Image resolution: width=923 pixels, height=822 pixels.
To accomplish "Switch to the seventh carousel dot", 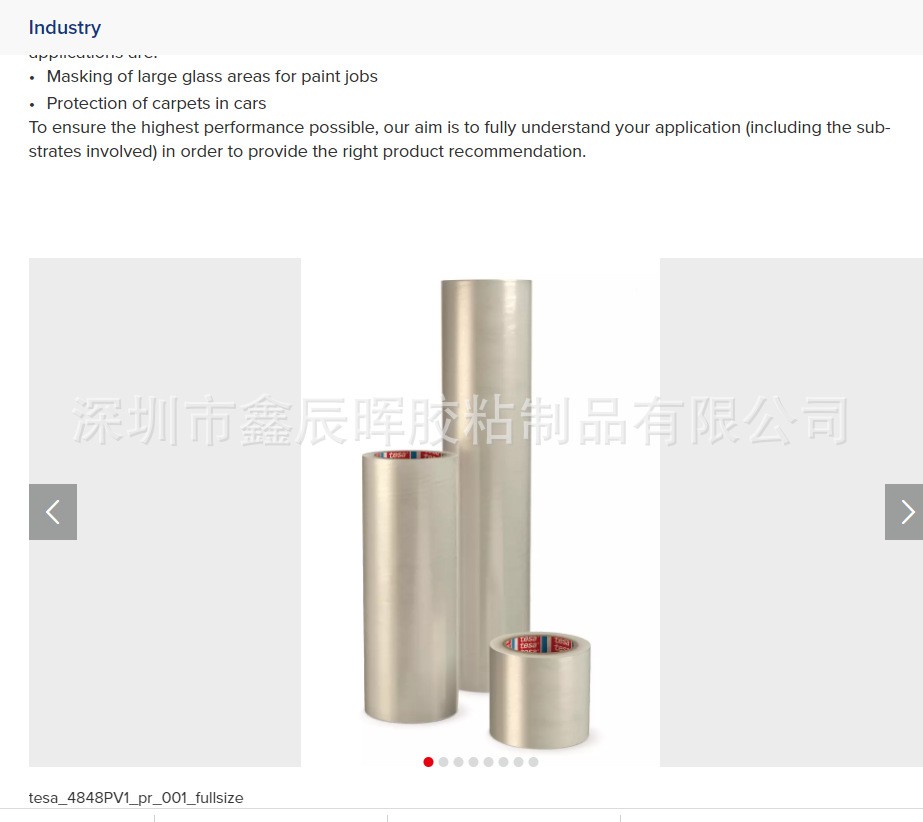I will coord(519,762).
